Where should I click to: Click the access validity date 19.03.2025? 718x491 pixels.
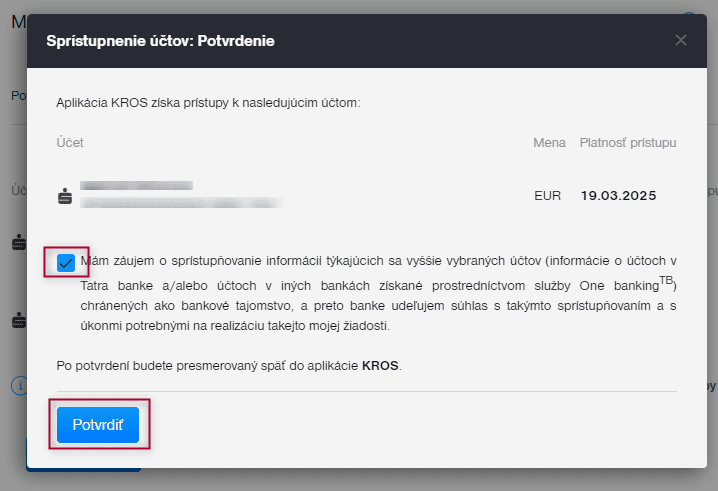click(x=618, y=196)
